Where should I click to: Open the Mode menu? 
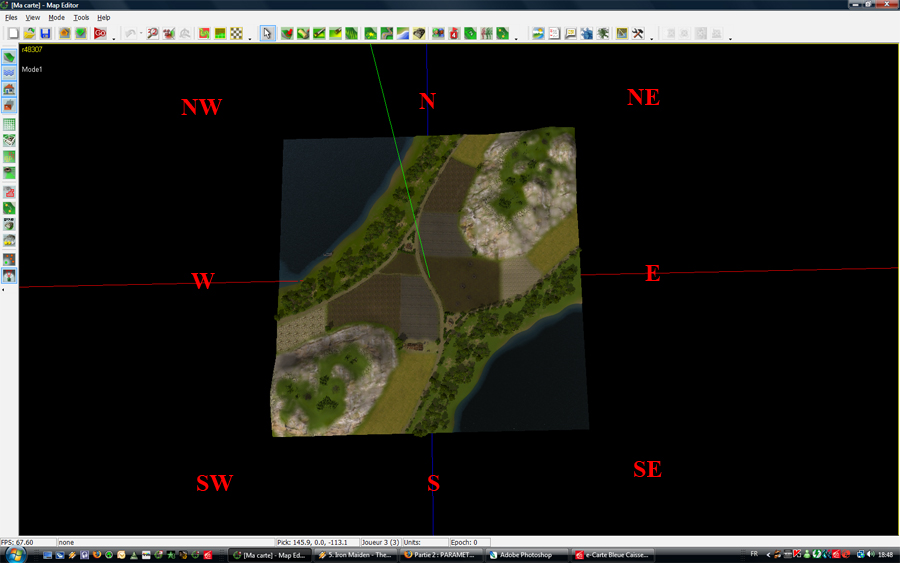pyautogui.click(x=56, y=18)
